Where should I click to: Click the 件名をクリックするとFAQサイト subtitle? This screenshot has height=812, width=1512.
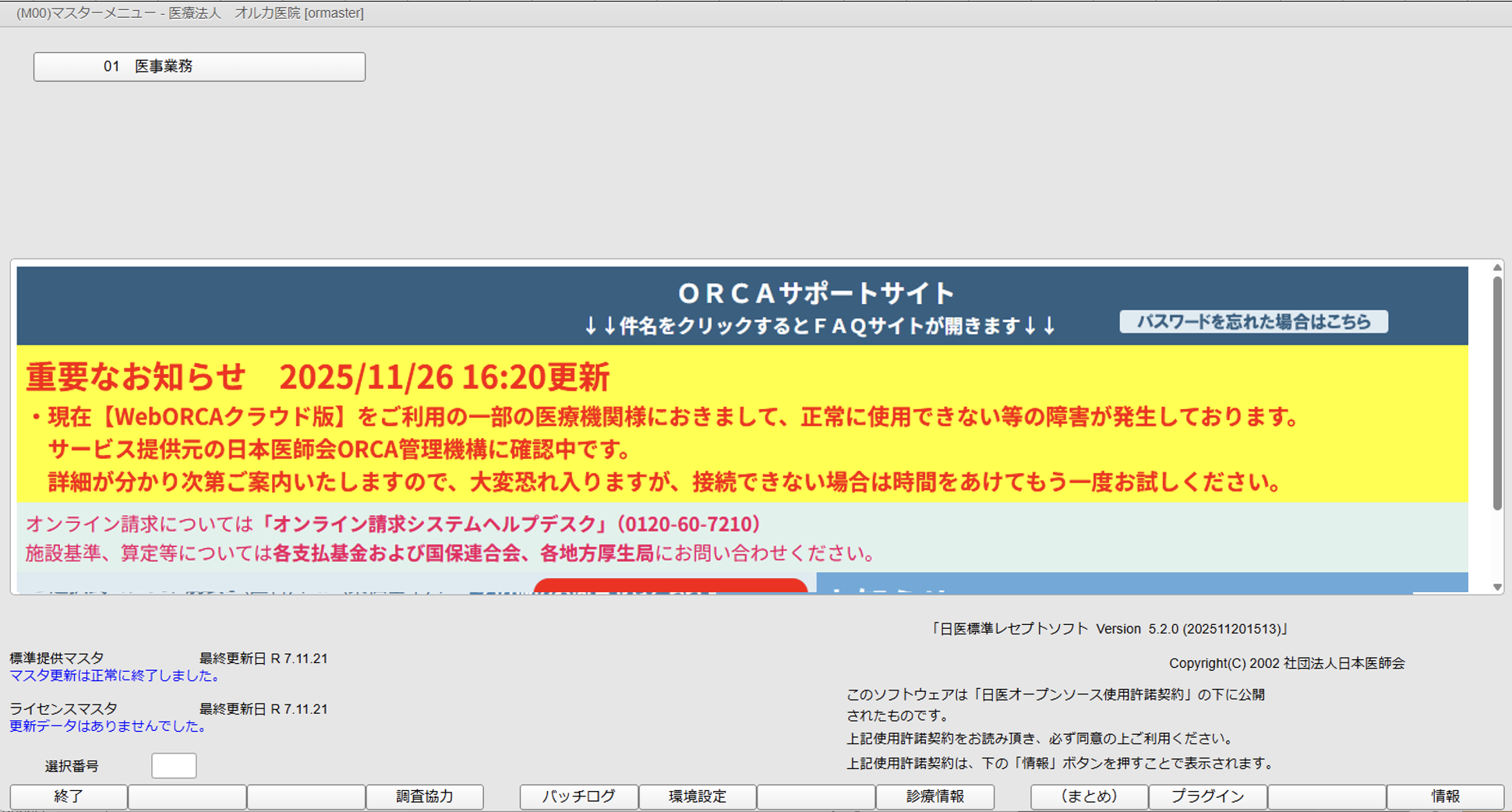tap(820, 326)
